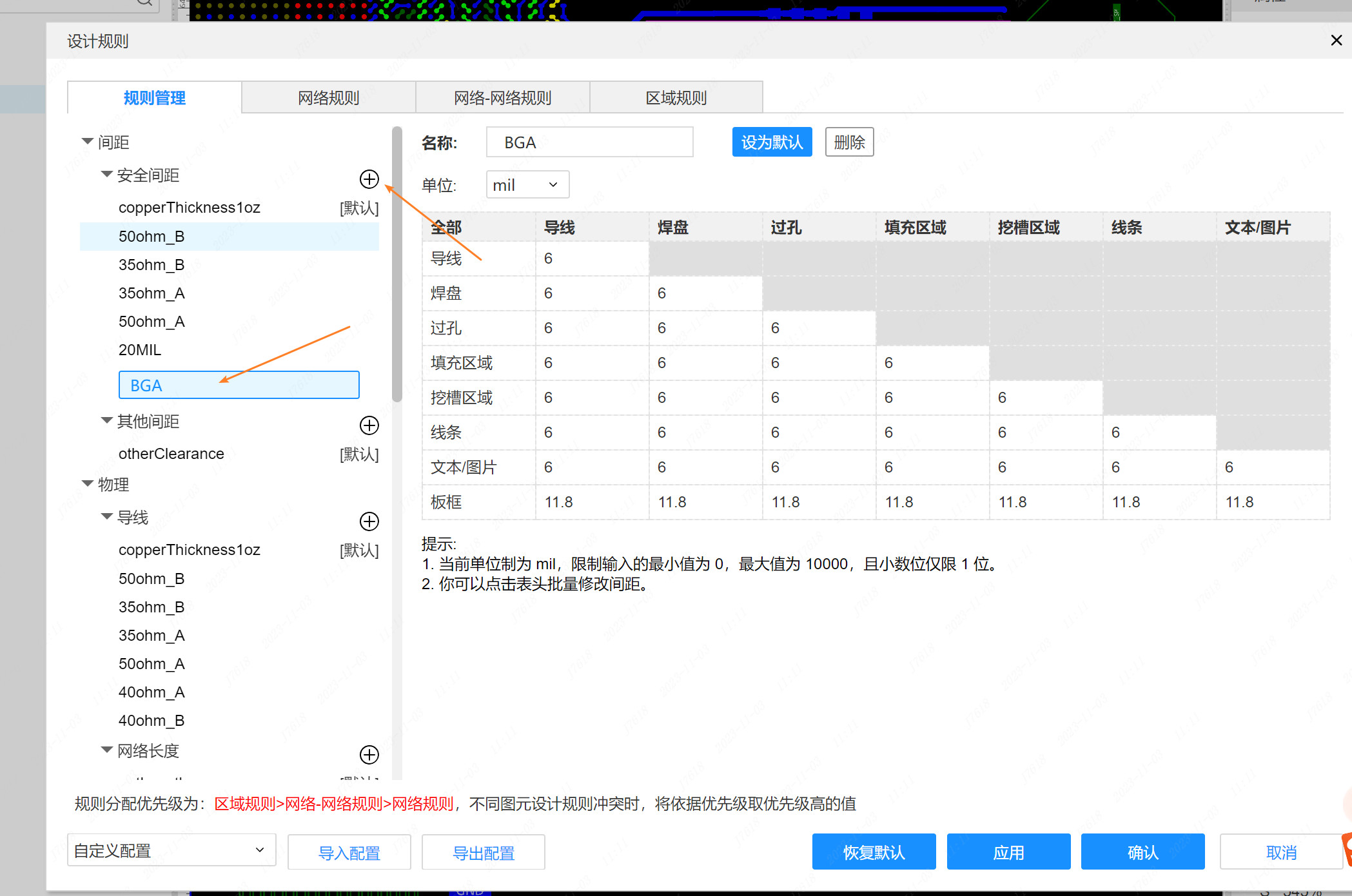Click the 填充区域 to 填充区域 cell
This screenshot has height=896, width=1352.
(932, 363)
